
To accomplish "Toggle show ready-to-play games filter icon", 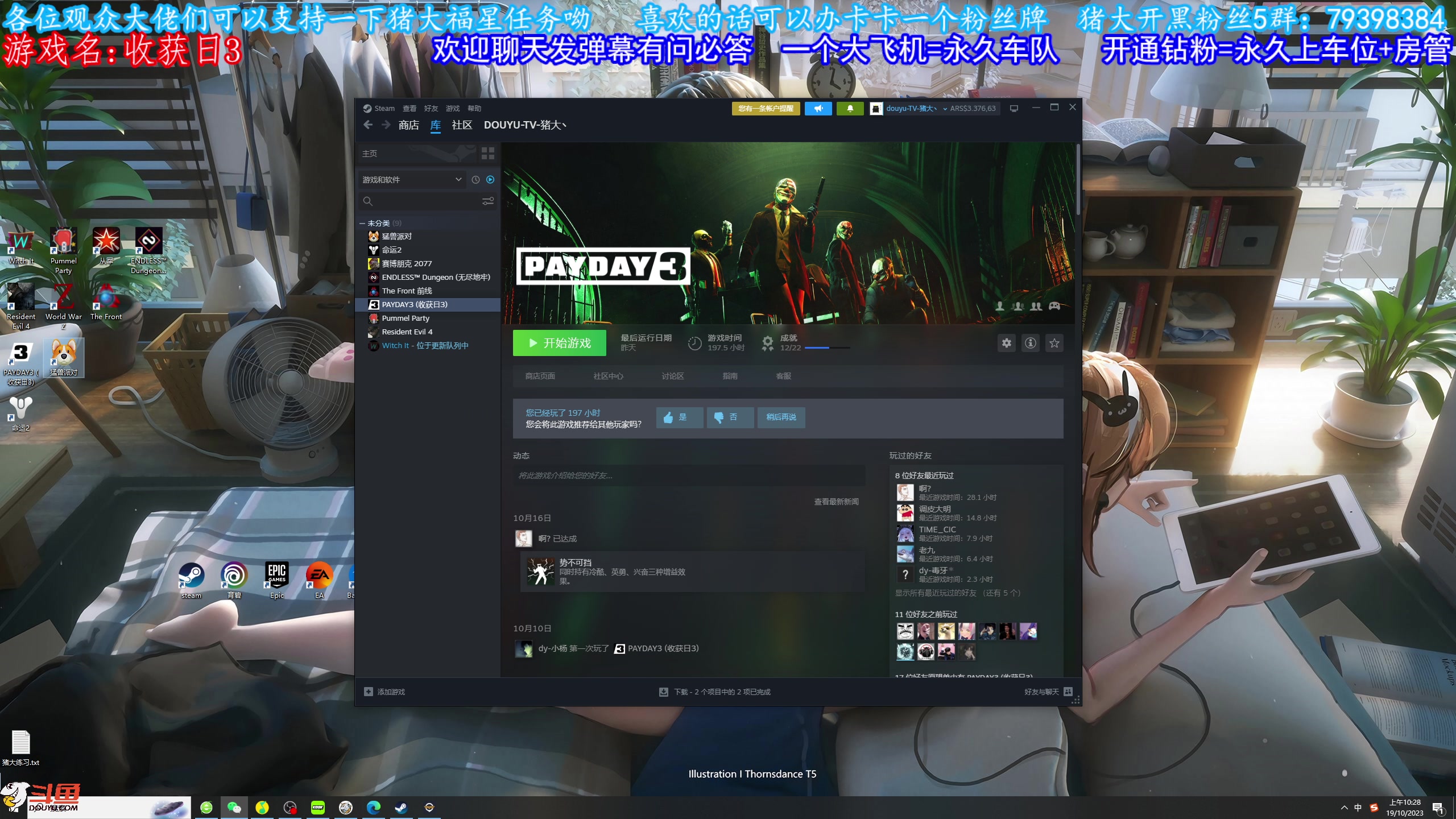I will point(490,180).
